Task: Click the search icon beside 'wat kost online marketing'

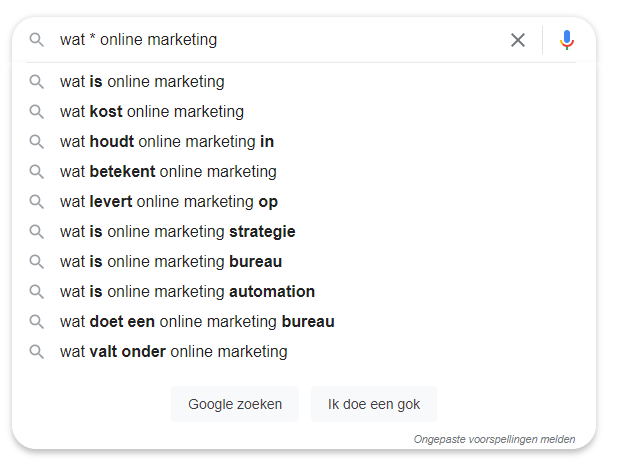Action: [37, 112]
